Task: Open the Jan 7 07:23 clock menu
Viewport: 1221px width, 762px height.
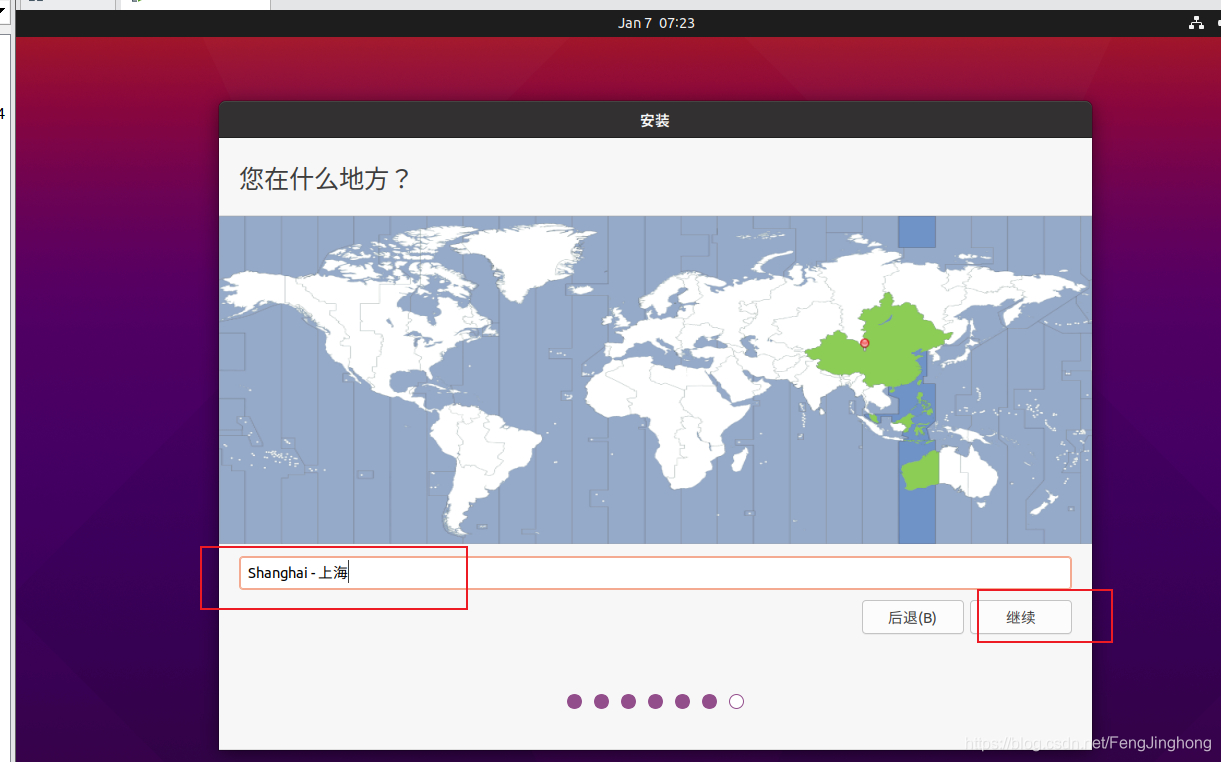Action: [x=656, y=23]
